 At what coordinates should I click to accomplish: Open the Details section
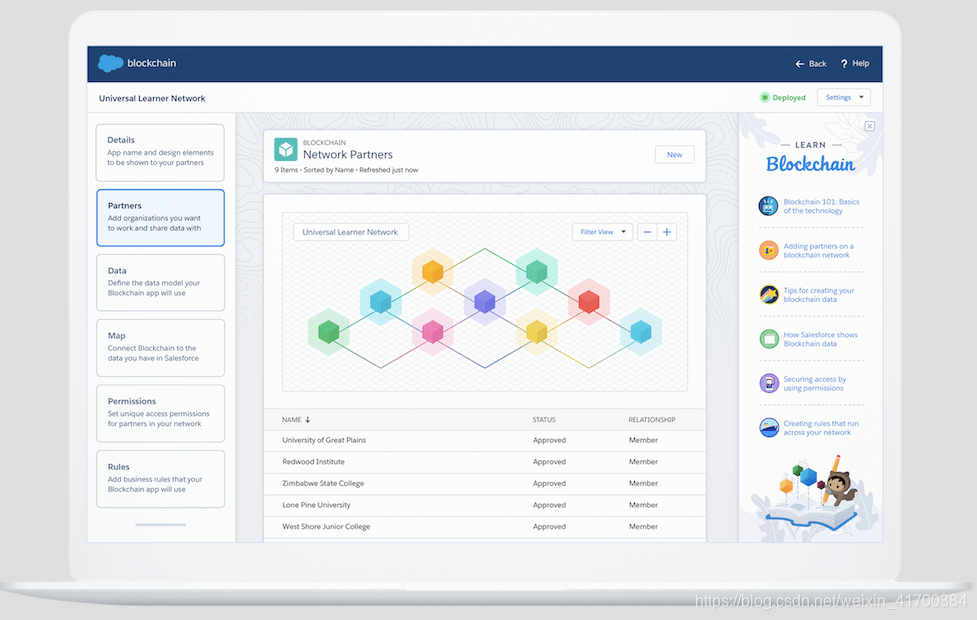[160, 153]
